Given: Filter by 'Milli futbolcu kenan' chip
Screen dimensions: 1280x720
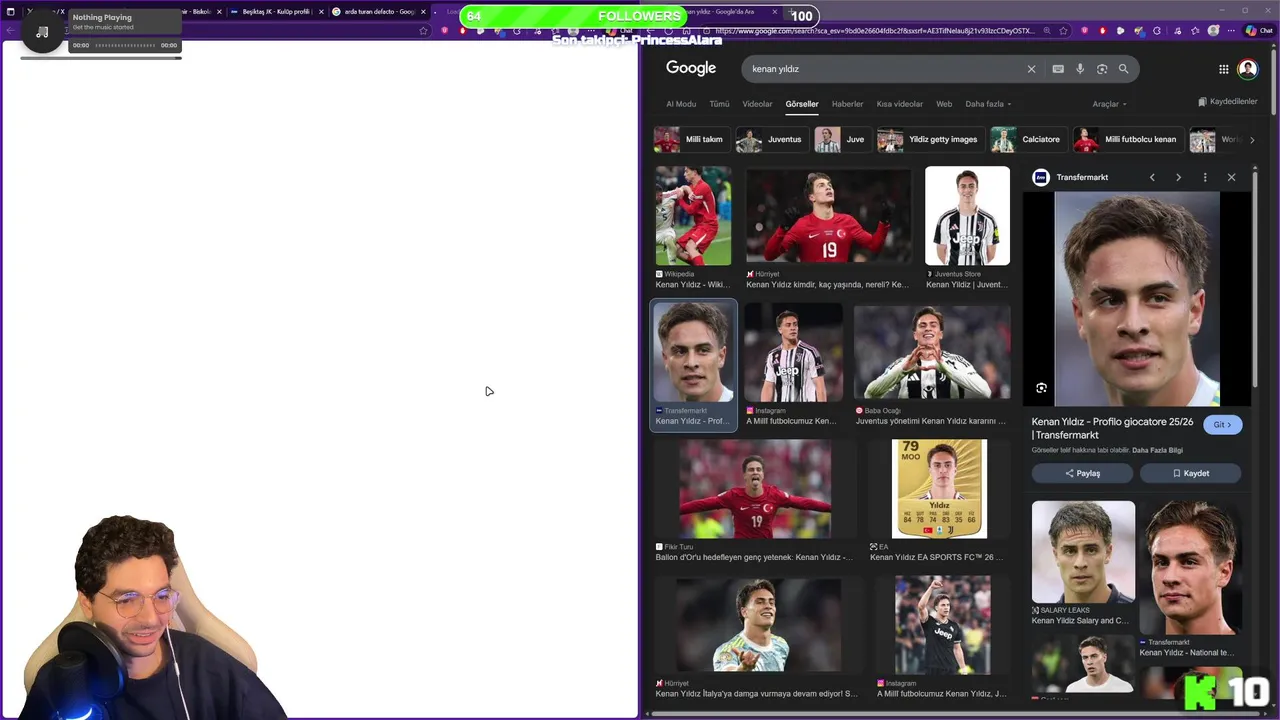Looking at the screenshot, I should pos(1127,139).
